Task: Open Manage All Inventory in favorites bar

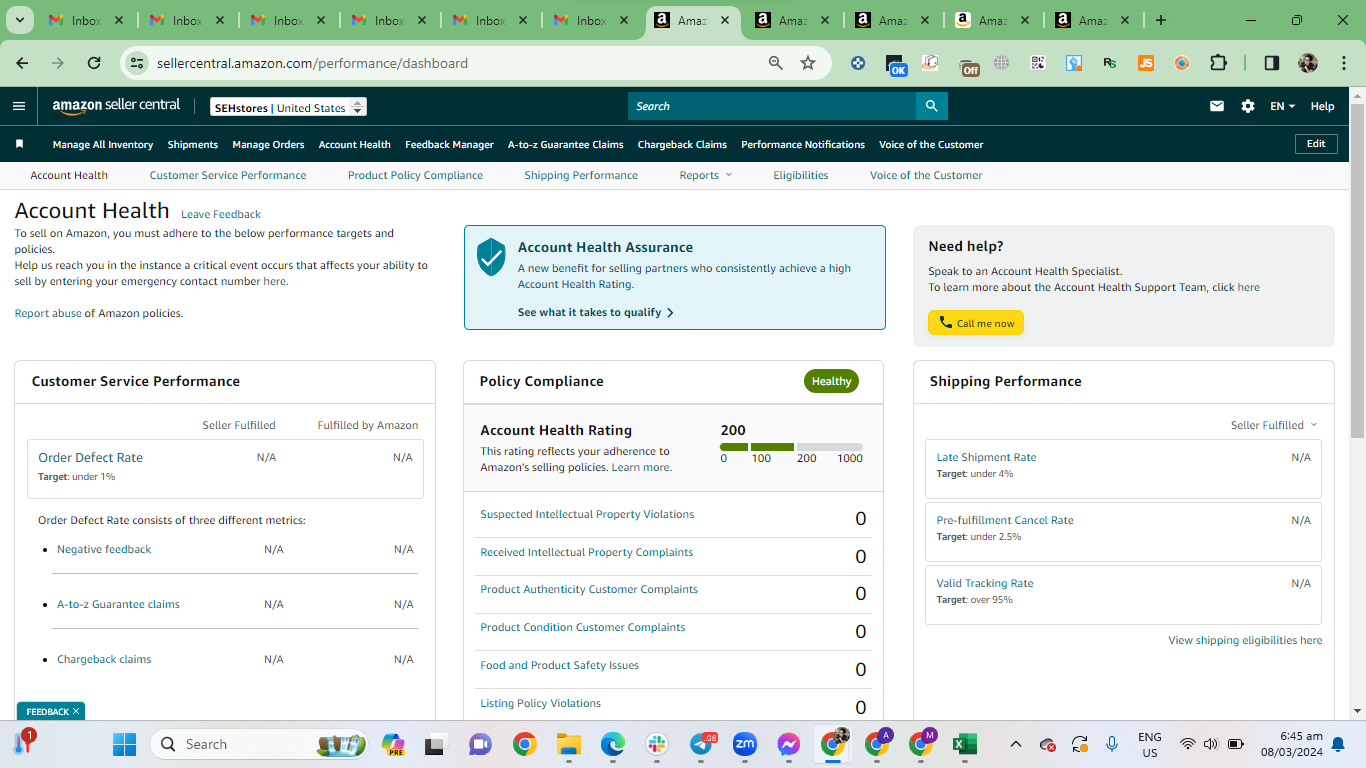Action: pyautogui.click(x=103, y=144)
